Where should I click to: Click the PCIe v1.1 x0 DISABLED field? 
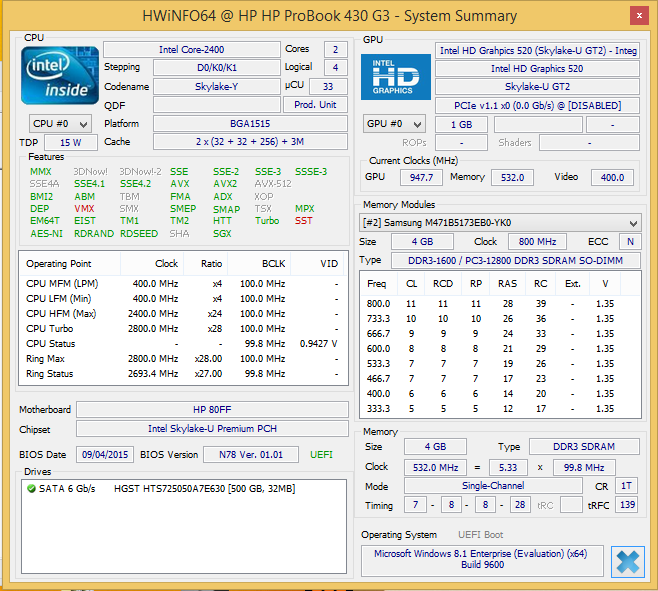[x=537, y=105]
